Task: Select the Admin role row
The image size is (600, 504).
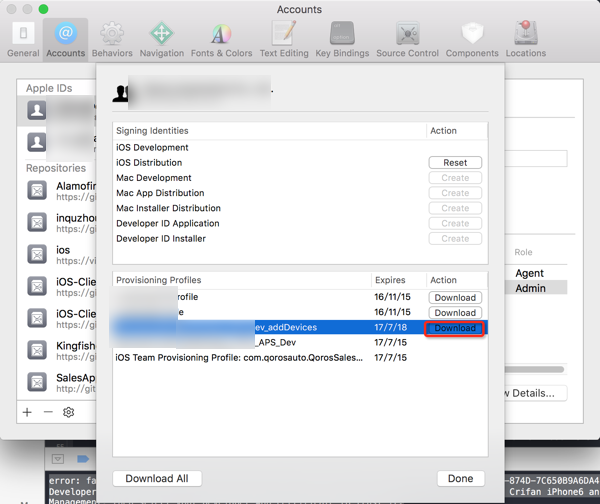Action: [536, 288]
